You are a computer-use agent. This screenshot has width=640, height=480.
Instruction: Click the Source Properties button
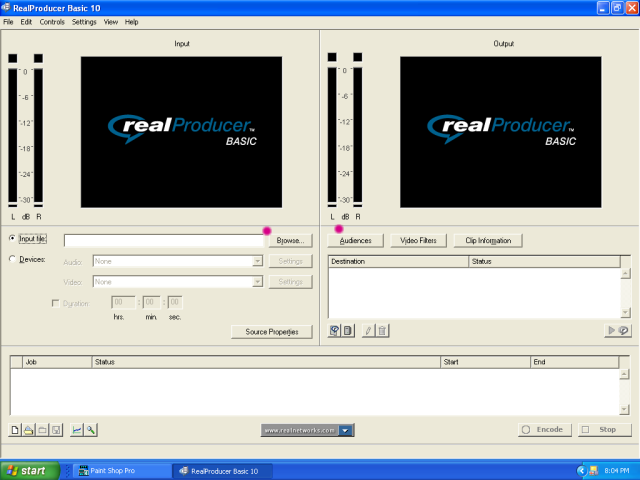tap(272, 332)
